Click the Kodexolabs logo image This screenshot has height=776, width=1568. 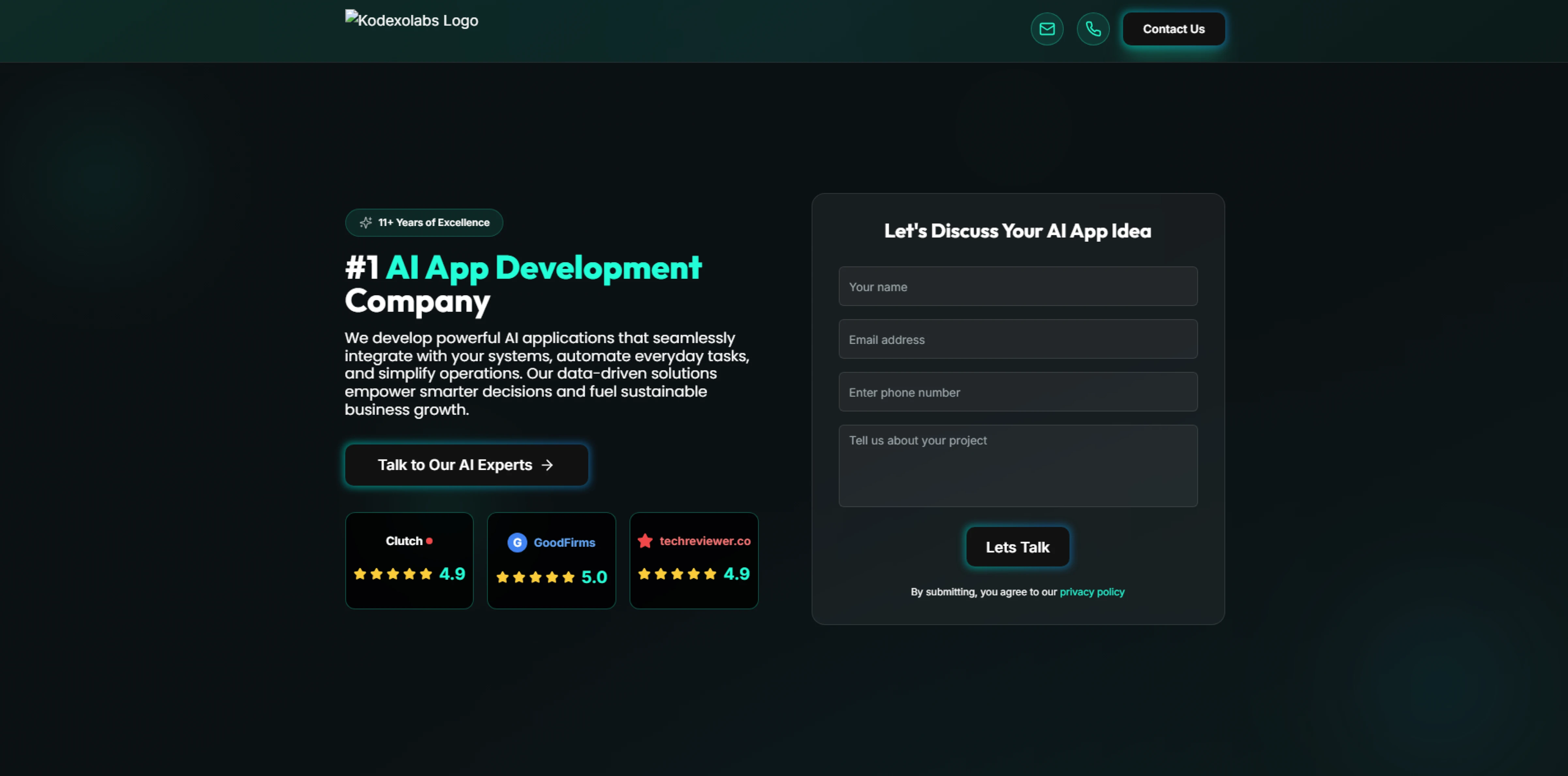(x=412, y=20)
